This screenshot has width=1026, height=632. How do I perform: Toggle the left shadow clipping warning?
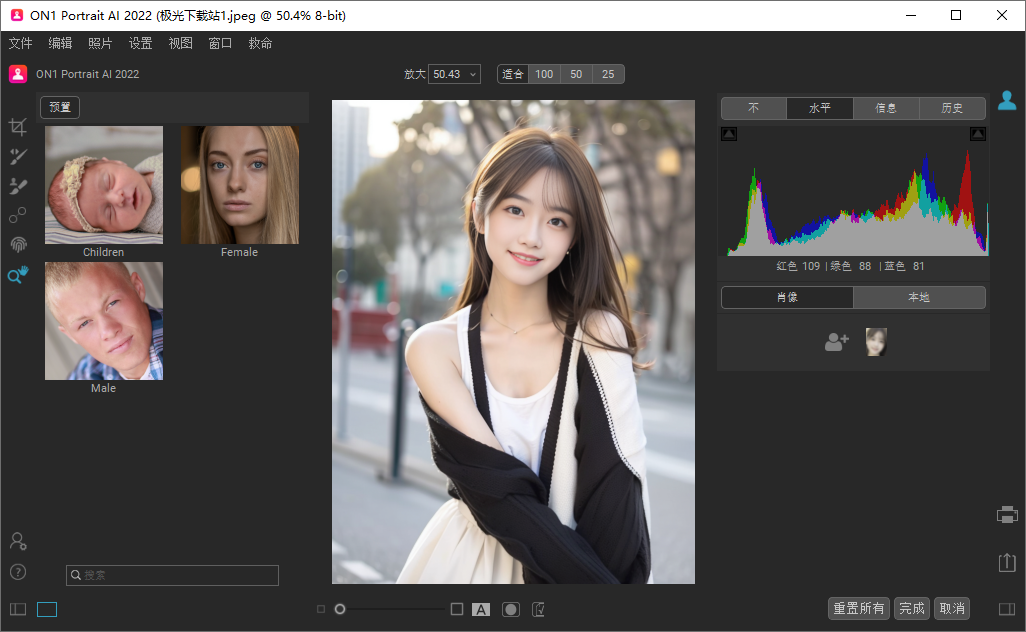tap(729, 134)
